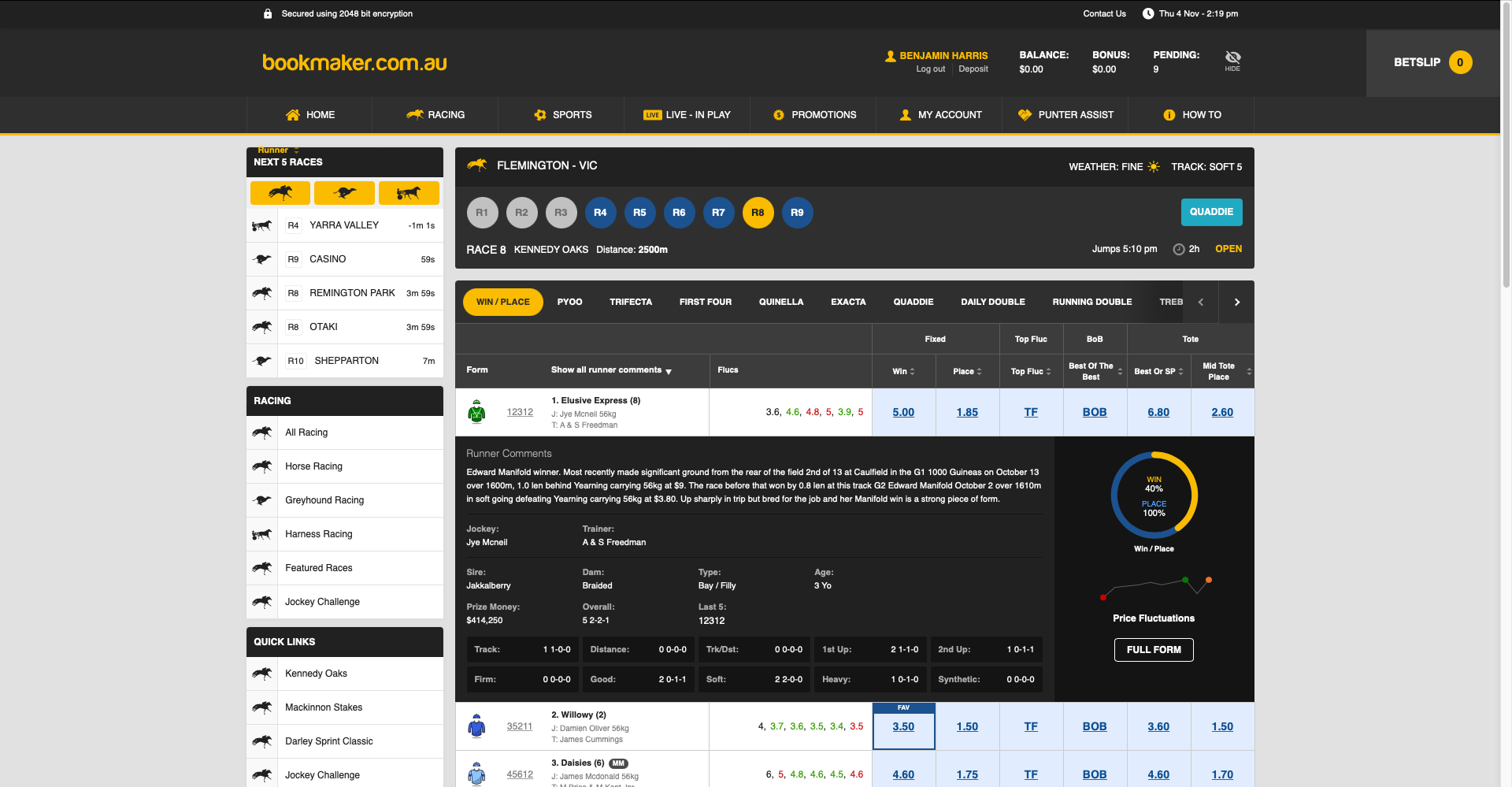Click the Quaddie button
The width and height of the screenshot is (1512, 787).
click(x=1211, y=212)
